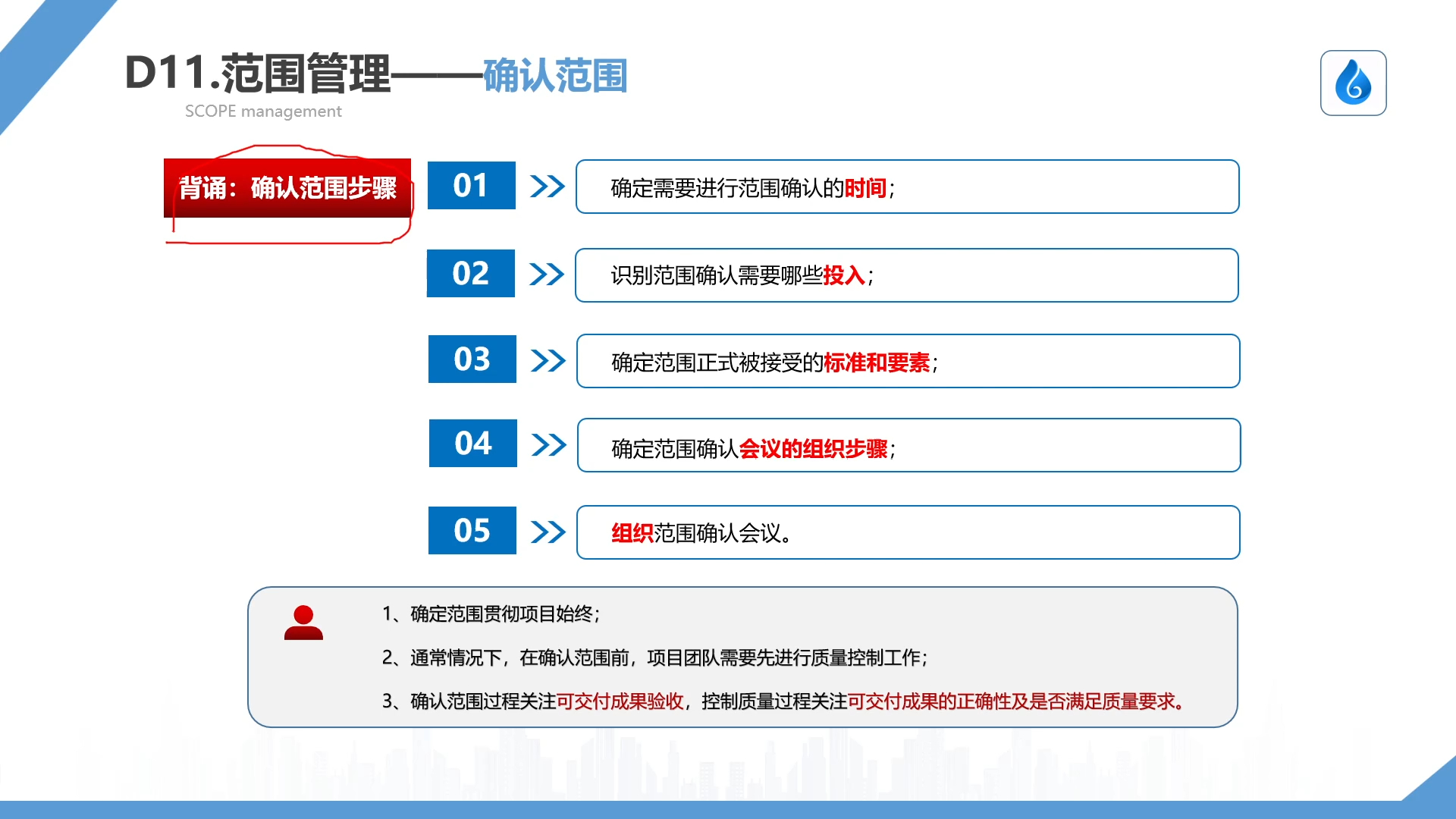Click the double chevron beside step 03
Screen dimensions: 1456x819
[x=548, y=360]
